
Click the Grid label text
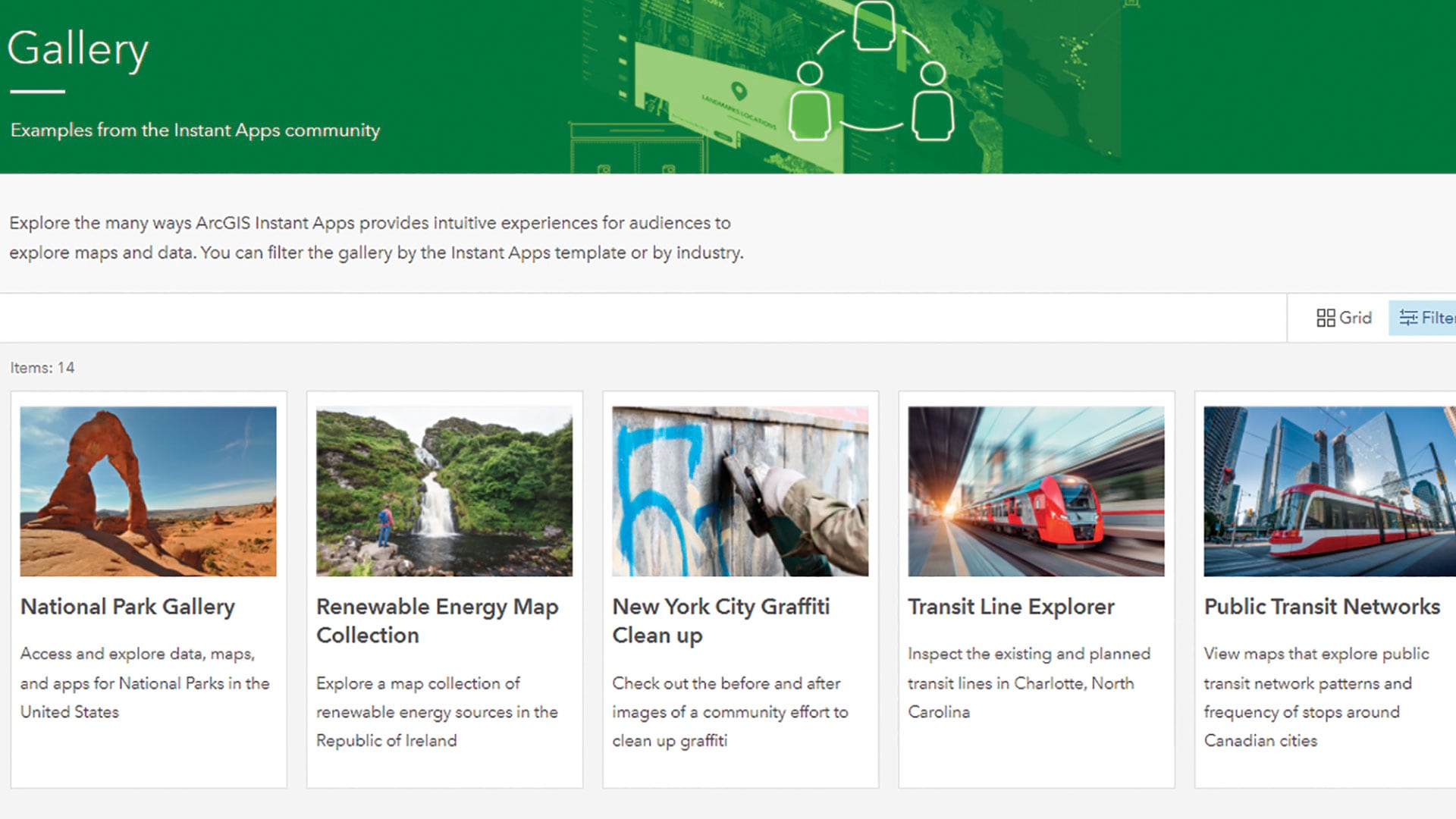tap(1355, 318)
